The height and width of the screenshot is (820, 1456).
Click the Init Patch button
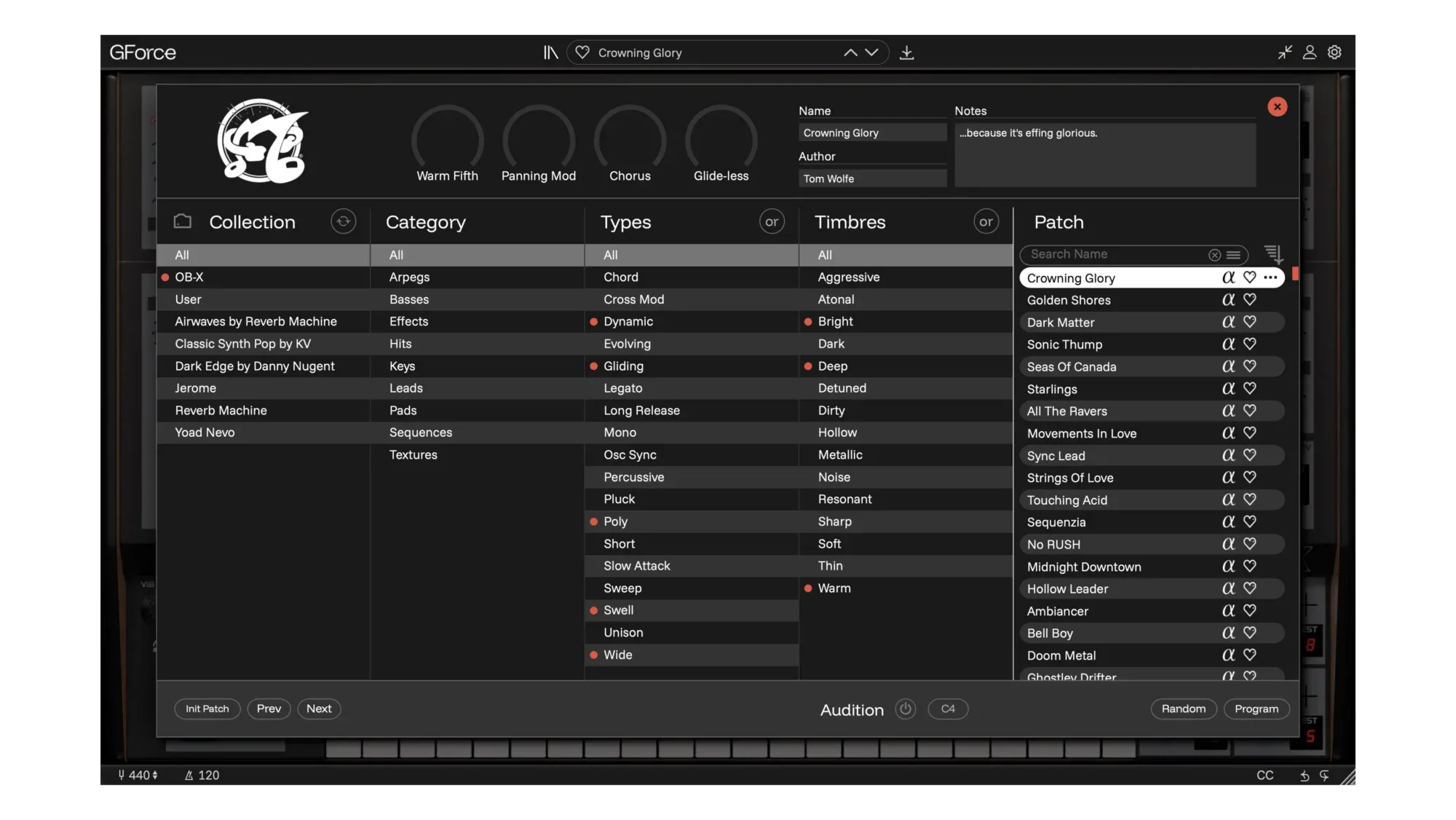[x=207, y=709]
